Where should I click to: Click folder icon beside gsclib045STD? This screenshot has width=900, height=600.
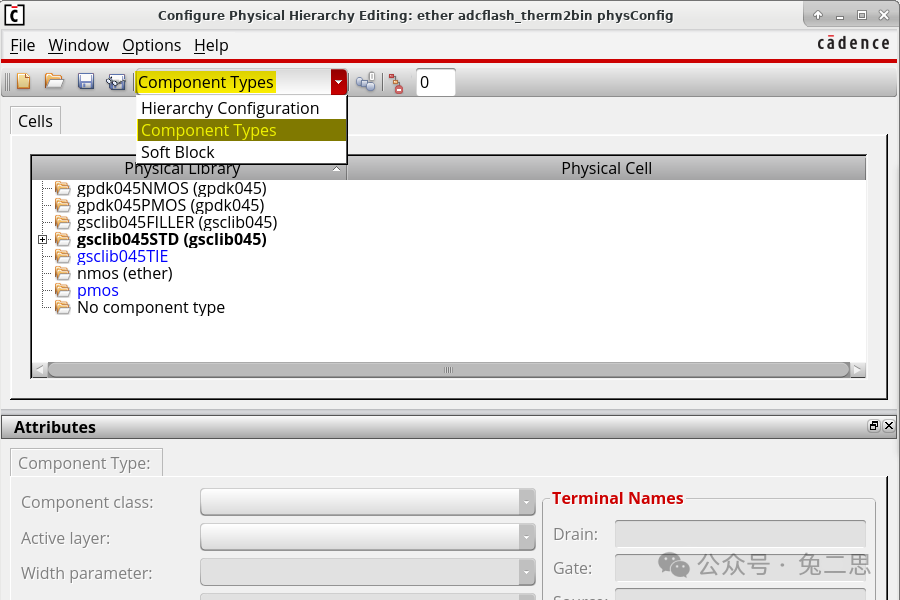[x=63, y=239]
